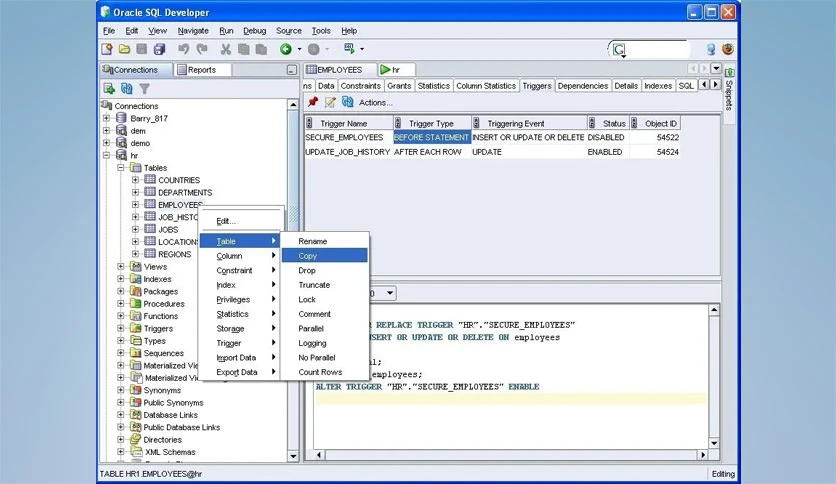
Task: Click the red Freeze View pin
Action: point(312,102)
